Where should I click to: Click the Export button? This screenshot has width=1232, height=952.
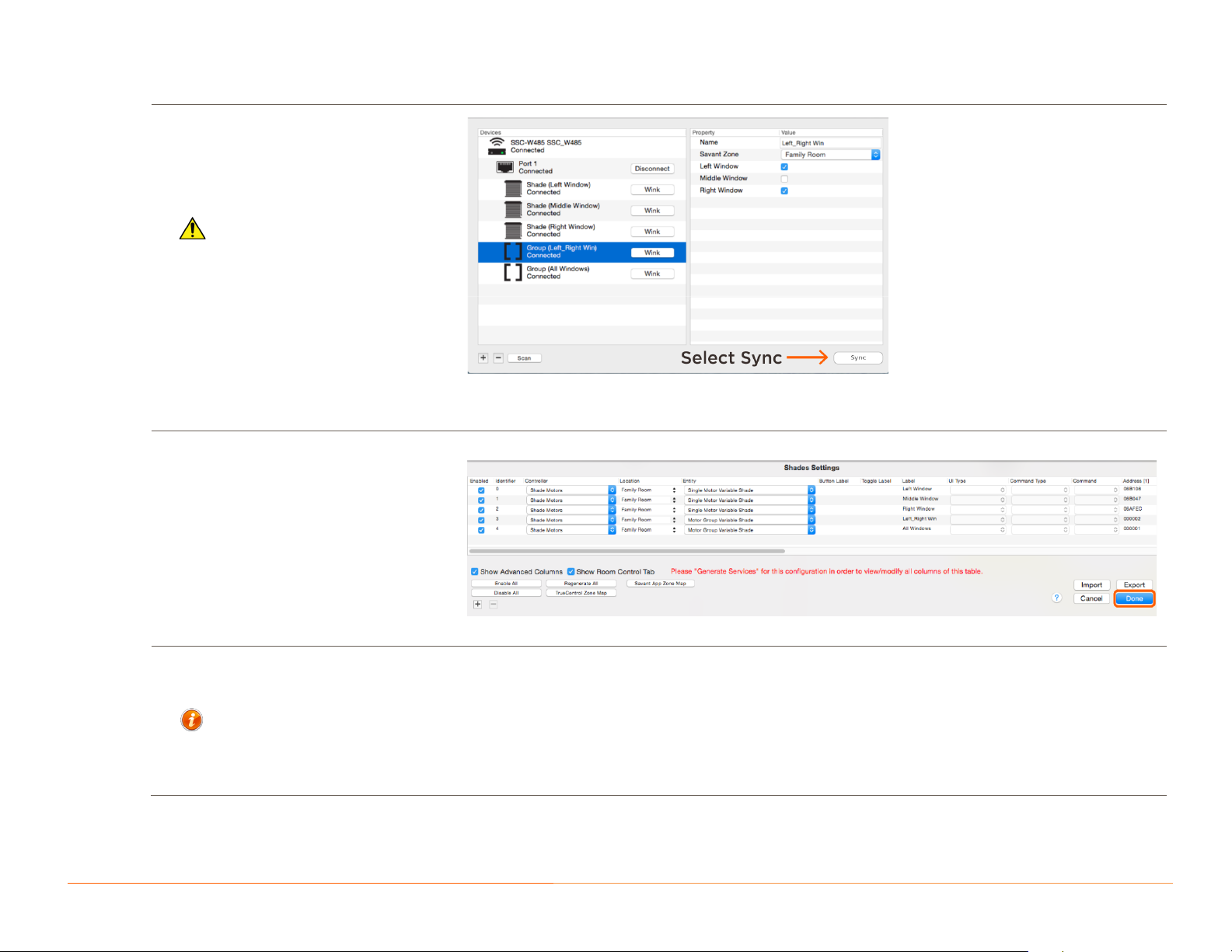pos(1135,585)
